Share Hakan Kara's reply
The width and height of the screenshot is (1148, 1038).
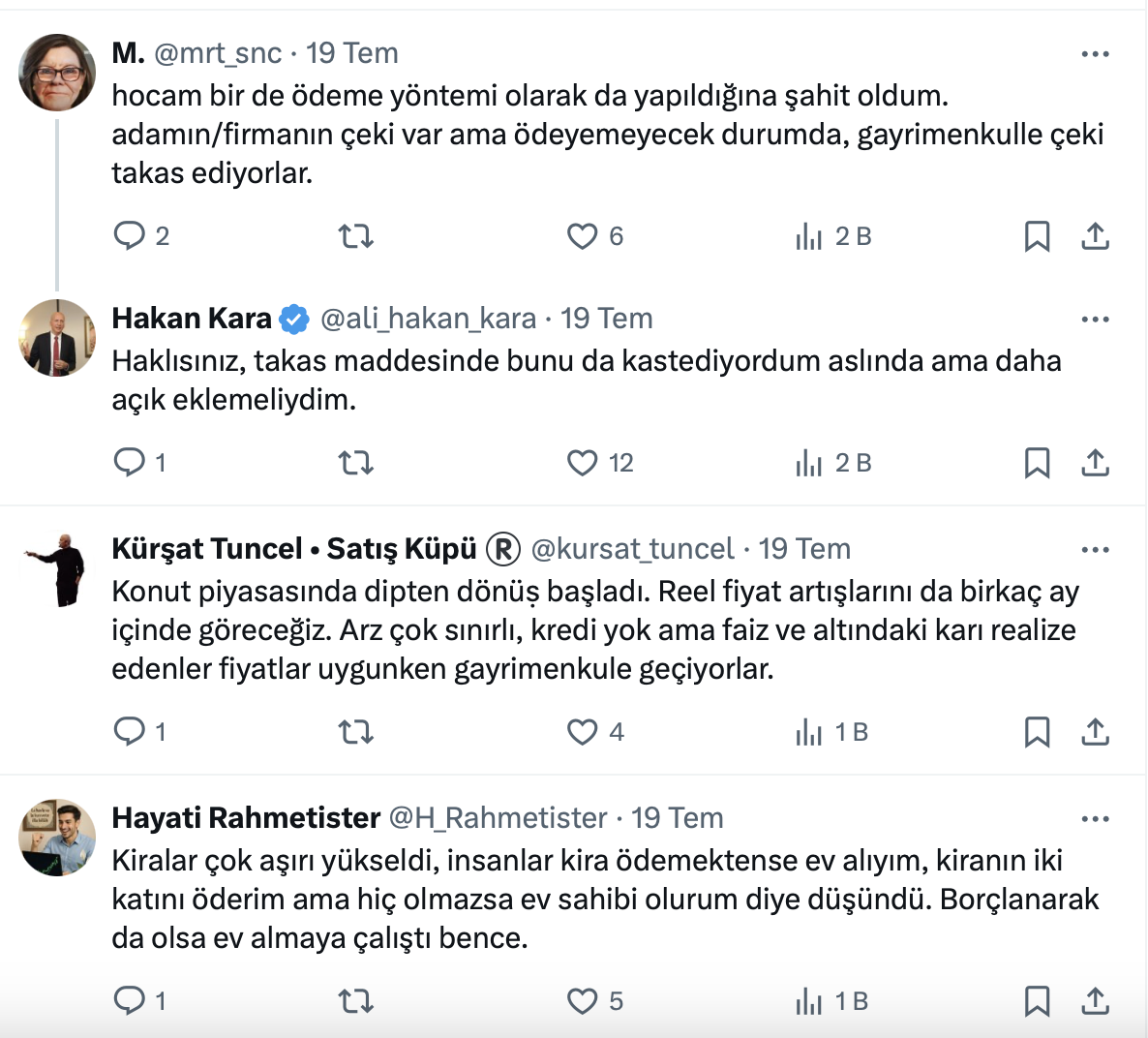tap(1095, 463)
